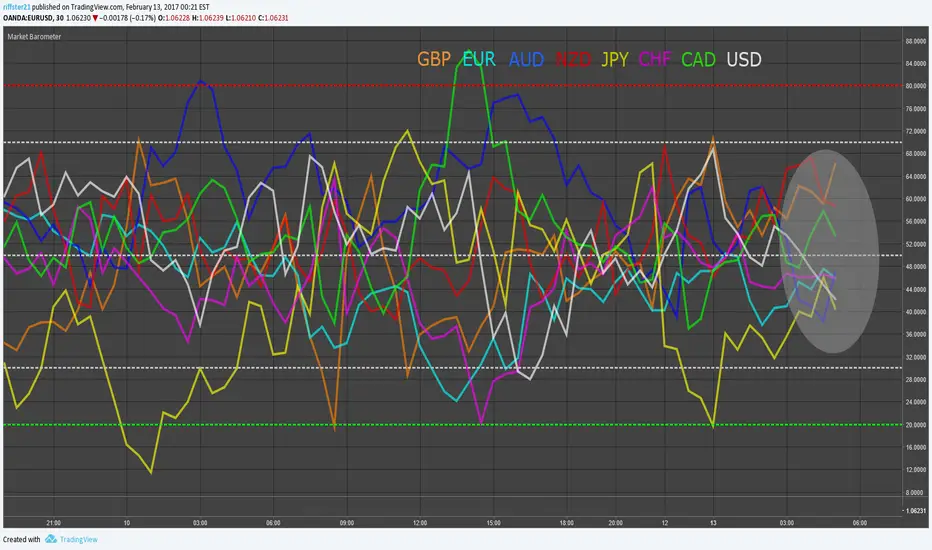Screen dimensions: 932x550
Task: Click the 80.0000 price axis label
Action: 915,86
